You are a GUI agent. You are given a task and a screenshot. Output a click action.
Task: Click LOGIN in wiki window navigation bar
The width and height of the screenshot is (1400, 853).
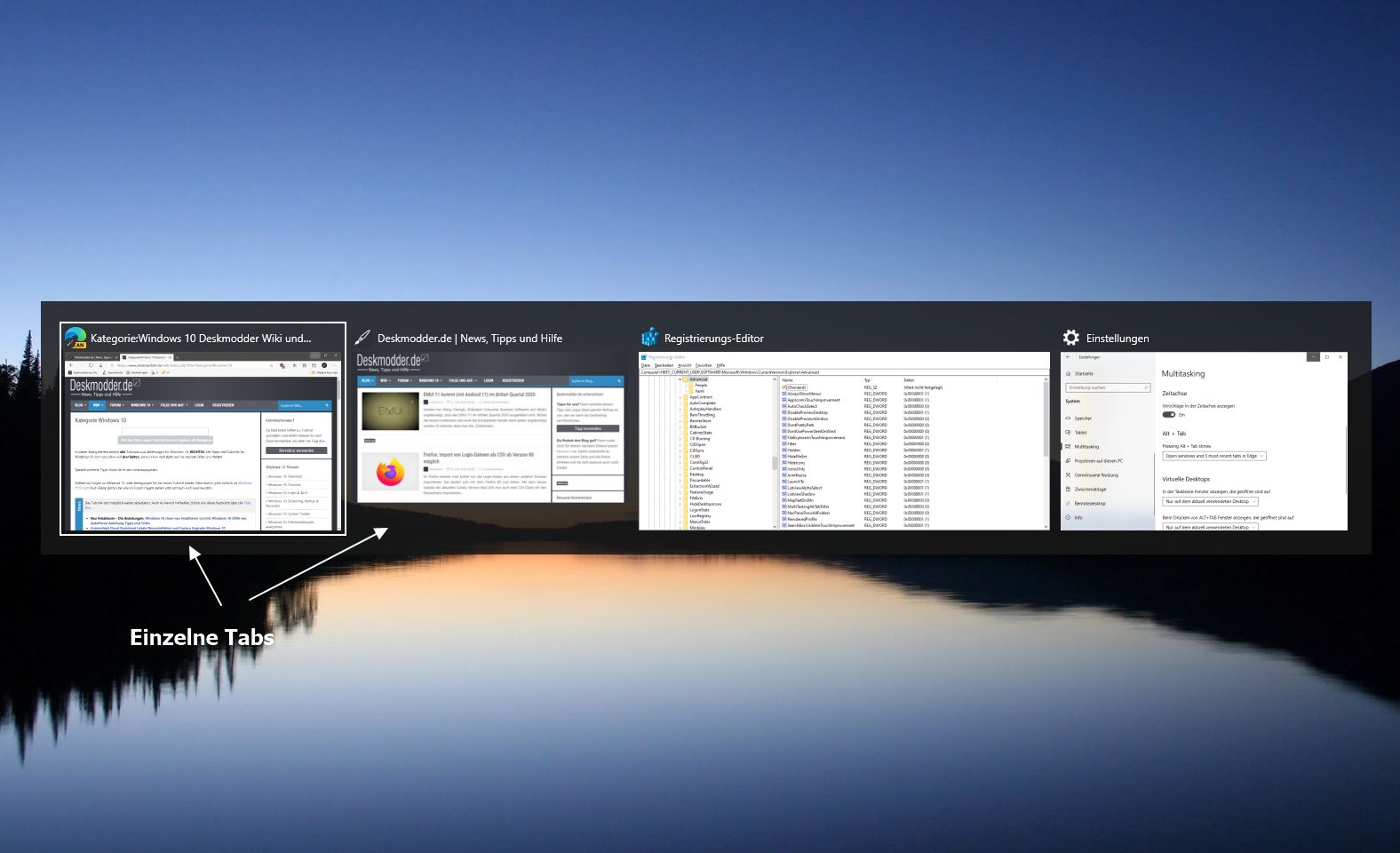click(199, 405)
